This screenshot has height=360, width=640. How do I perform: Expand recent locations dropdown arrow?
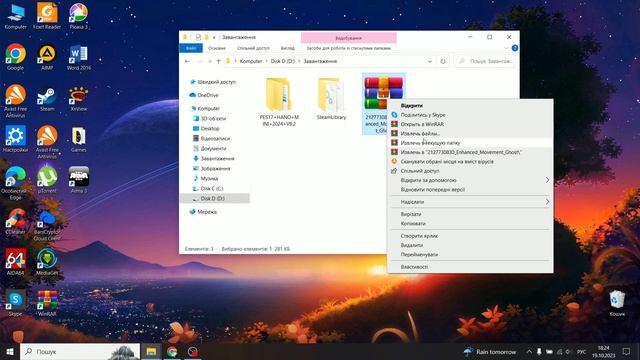[x=210, y=61]
